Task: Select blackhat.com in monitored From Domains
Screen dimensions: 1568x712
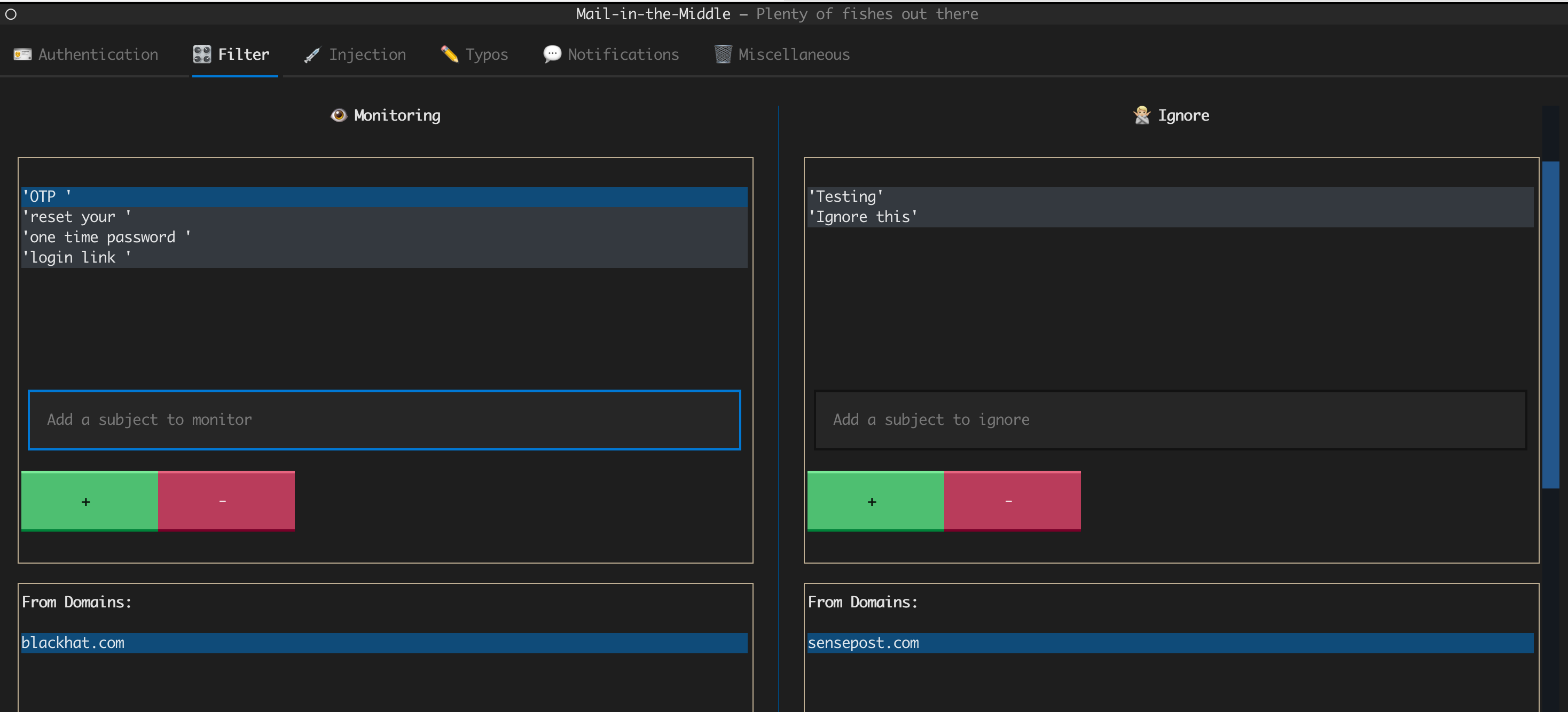Action: (73, 643)
